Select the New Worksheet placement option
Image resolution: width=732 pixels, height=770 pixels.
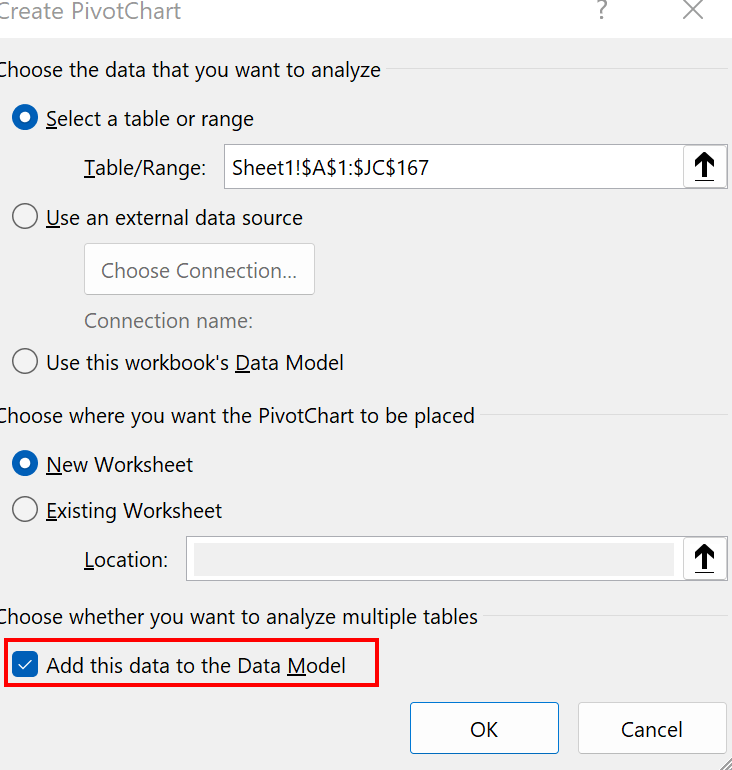point(25,464)
